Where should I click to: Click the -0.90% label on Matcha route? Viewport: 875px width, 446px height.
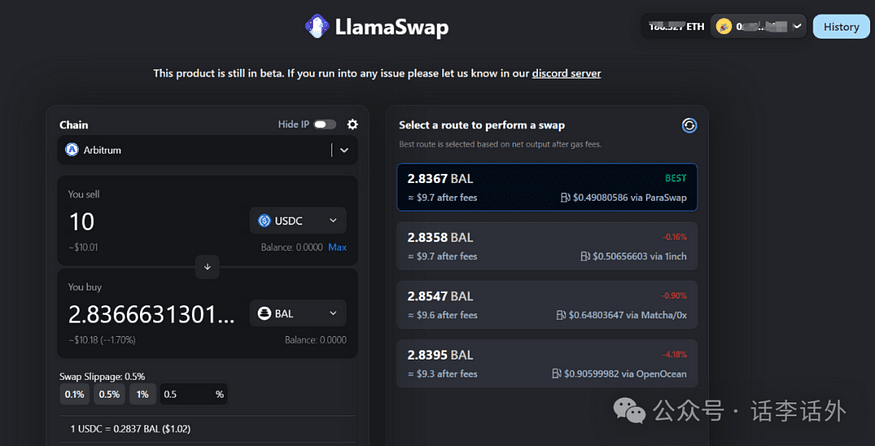pos(674,295)
